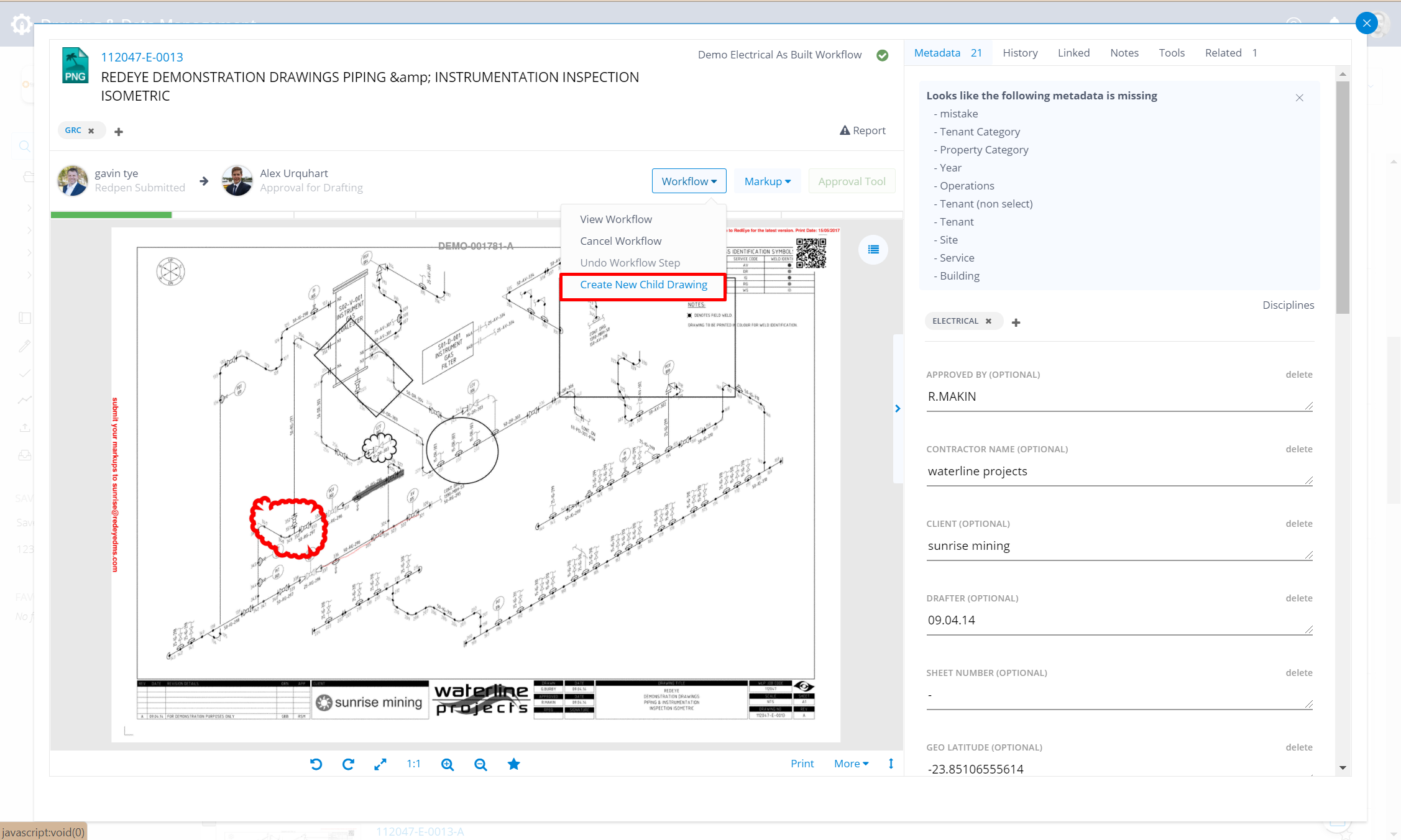This screenshot has width=1401, height=840.
Task: Choose Create New Child Drawing
Action: pyautogui.click(x=643, y=285)
